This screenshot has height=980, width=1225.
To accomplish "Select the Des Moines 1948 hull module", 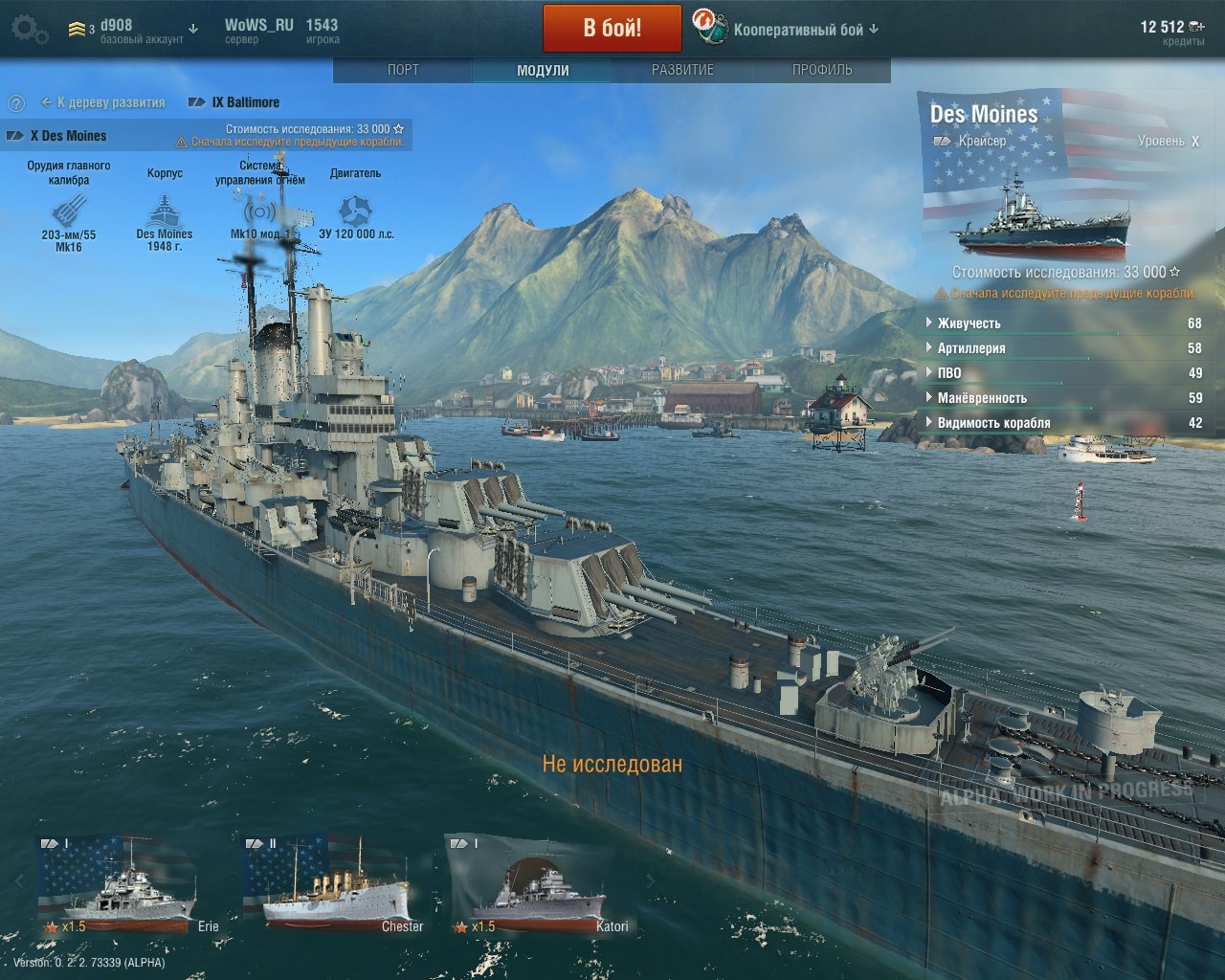I will pos(165,212).
